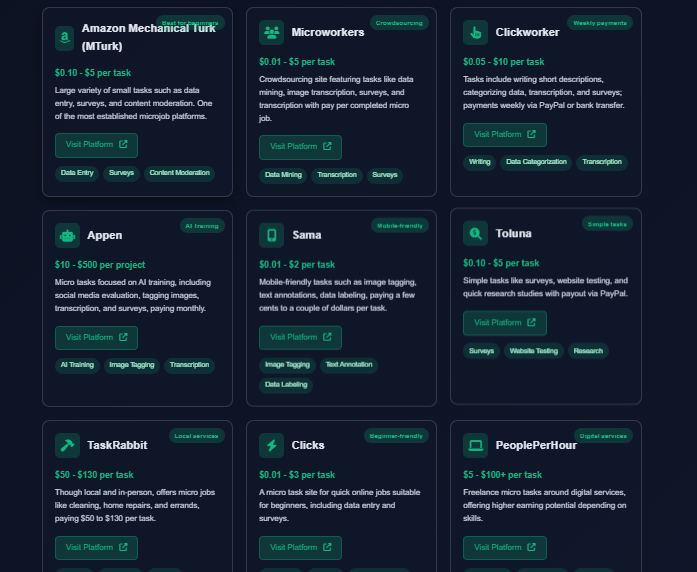Screen dimensions: 697x572
Task: Click the Best for beginners badge
Action: pyautogui.click(x=190, y=23)
